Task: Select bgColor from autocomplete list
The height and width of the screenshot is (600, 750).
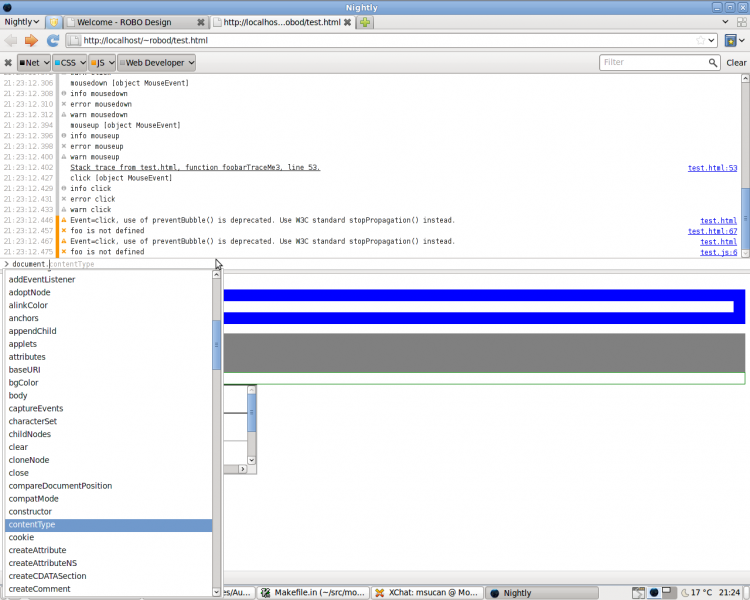Action: pyautogui.click(x=109, y=383)
